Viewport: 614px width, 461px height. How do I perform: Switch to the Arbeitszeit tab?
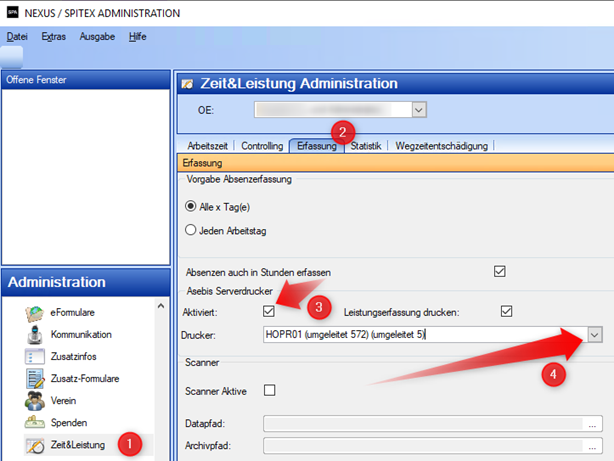(x=207, y=146)
